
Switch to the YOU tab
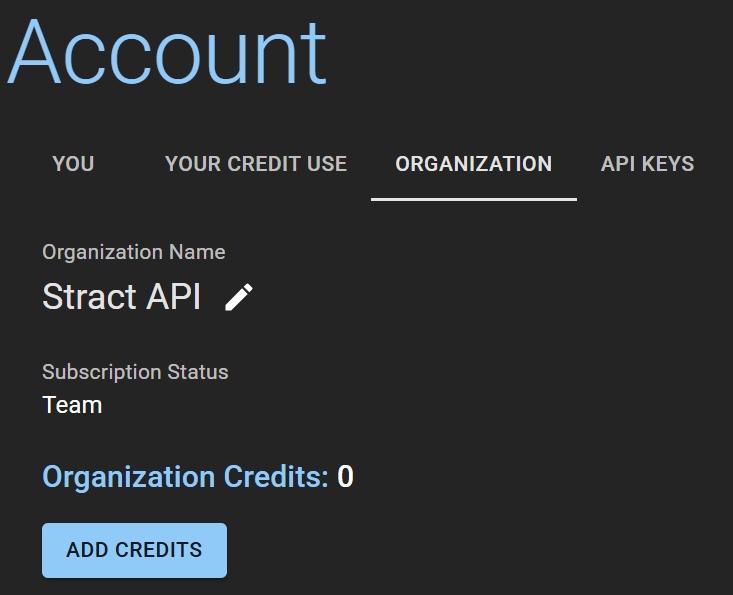pos(73,164)
